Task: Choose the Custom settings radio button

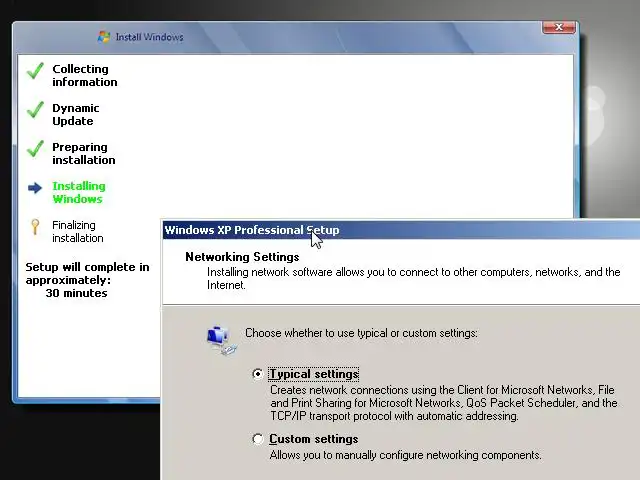Action: coord(258,439)
